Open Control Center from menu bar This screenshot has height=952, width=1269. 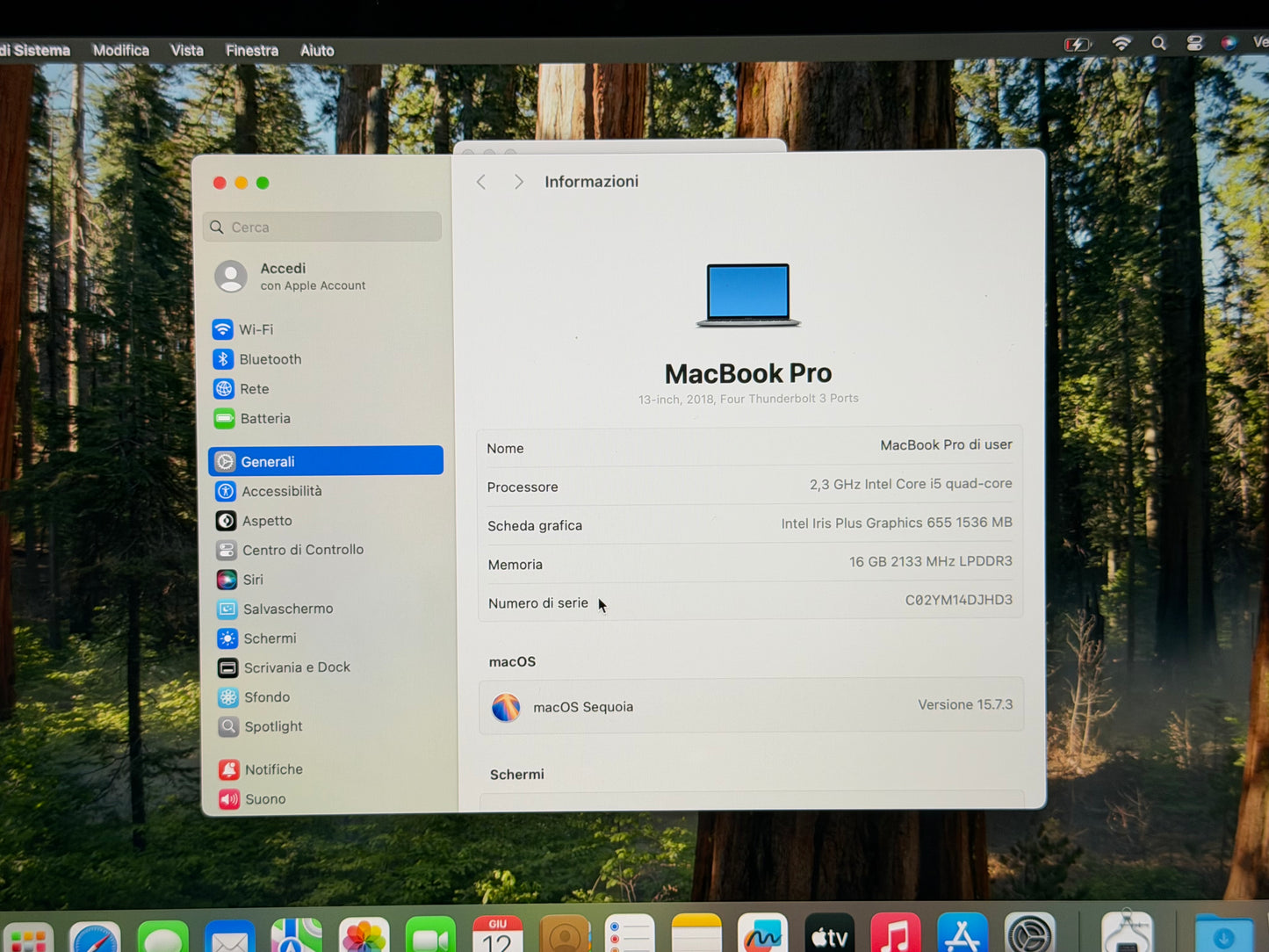click(x=1194, y=43)
